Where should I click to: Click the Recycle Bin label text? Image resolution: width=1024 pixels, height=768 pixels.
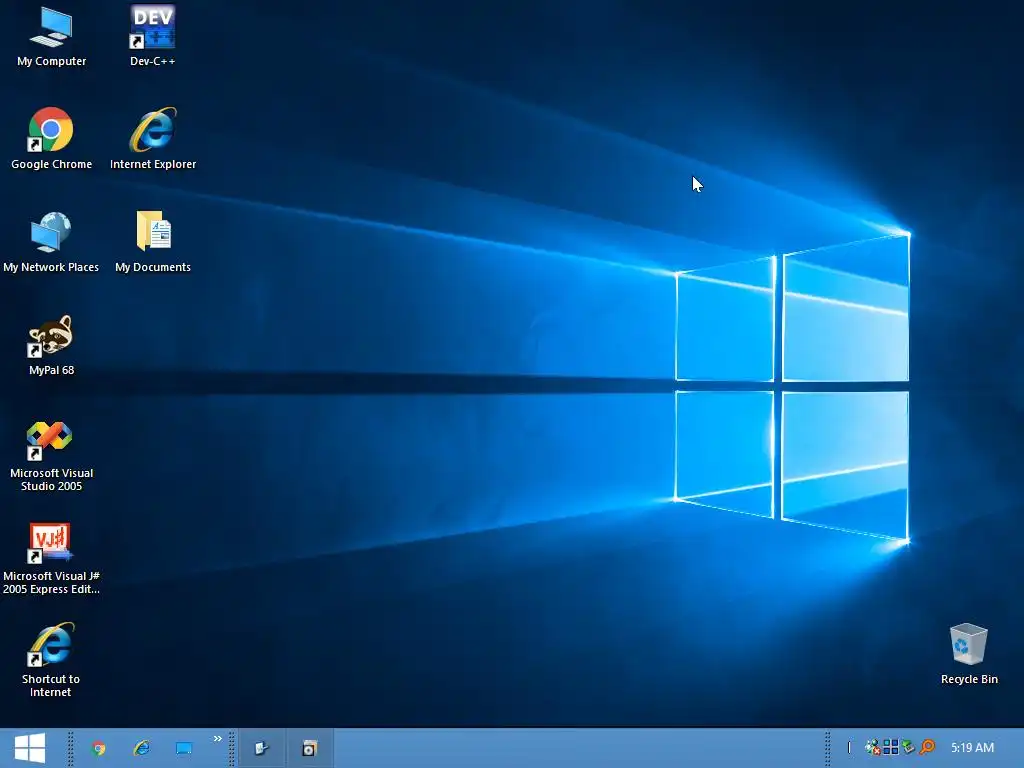[969, 679]
